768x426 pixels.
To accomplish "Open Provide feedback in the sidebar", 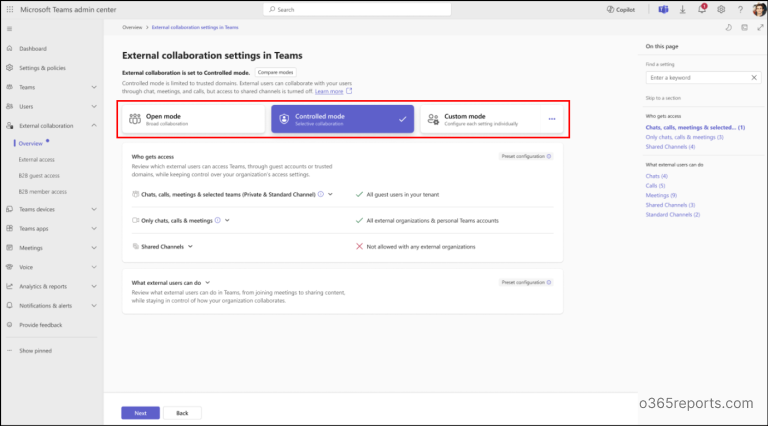I will pyautogui.click(x=41, y=325).
